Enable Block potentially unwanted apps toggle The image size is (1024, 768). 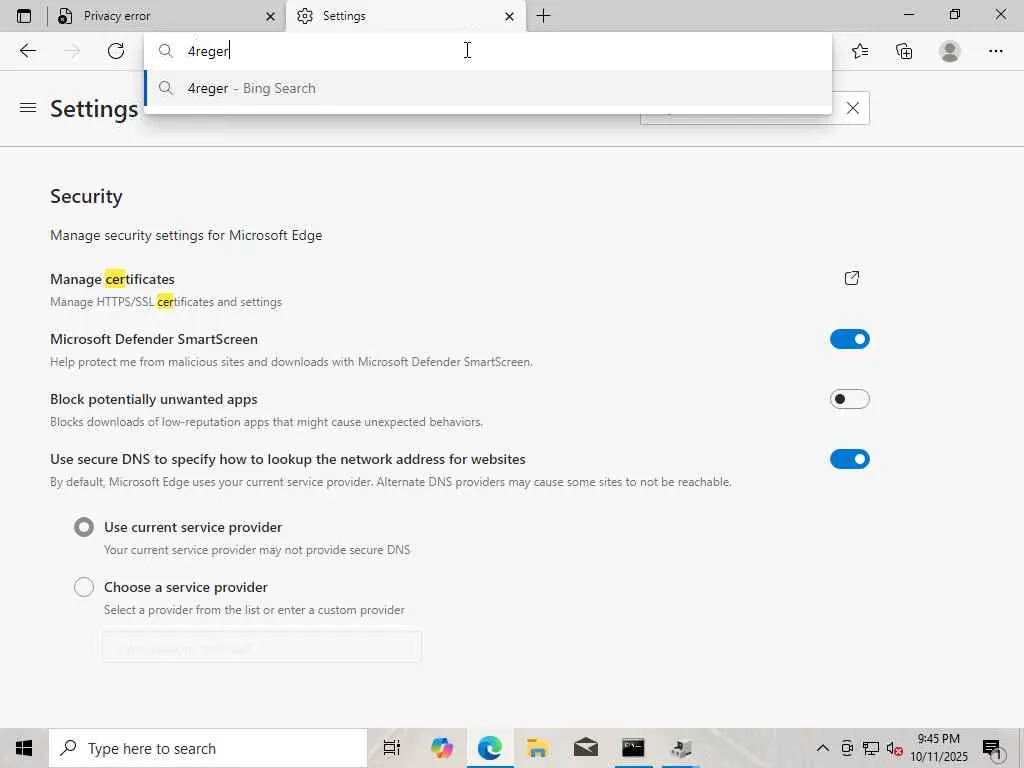(850, 399)
